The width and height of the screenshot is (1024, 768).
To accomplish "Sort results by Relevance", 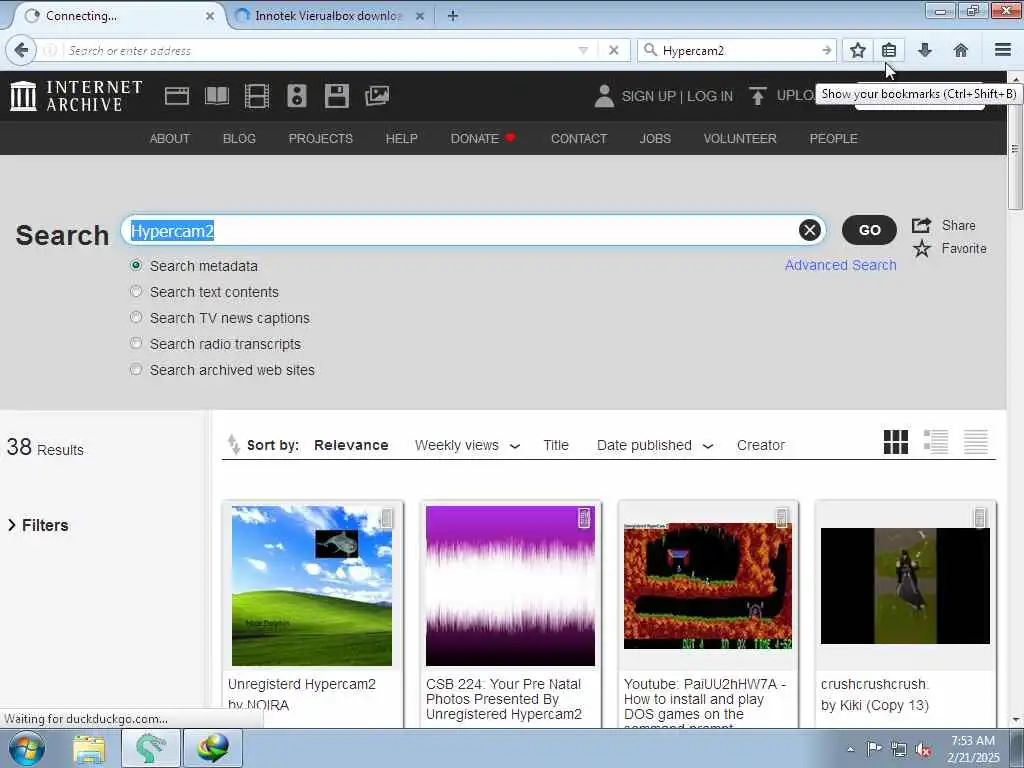I will [351, 445].
